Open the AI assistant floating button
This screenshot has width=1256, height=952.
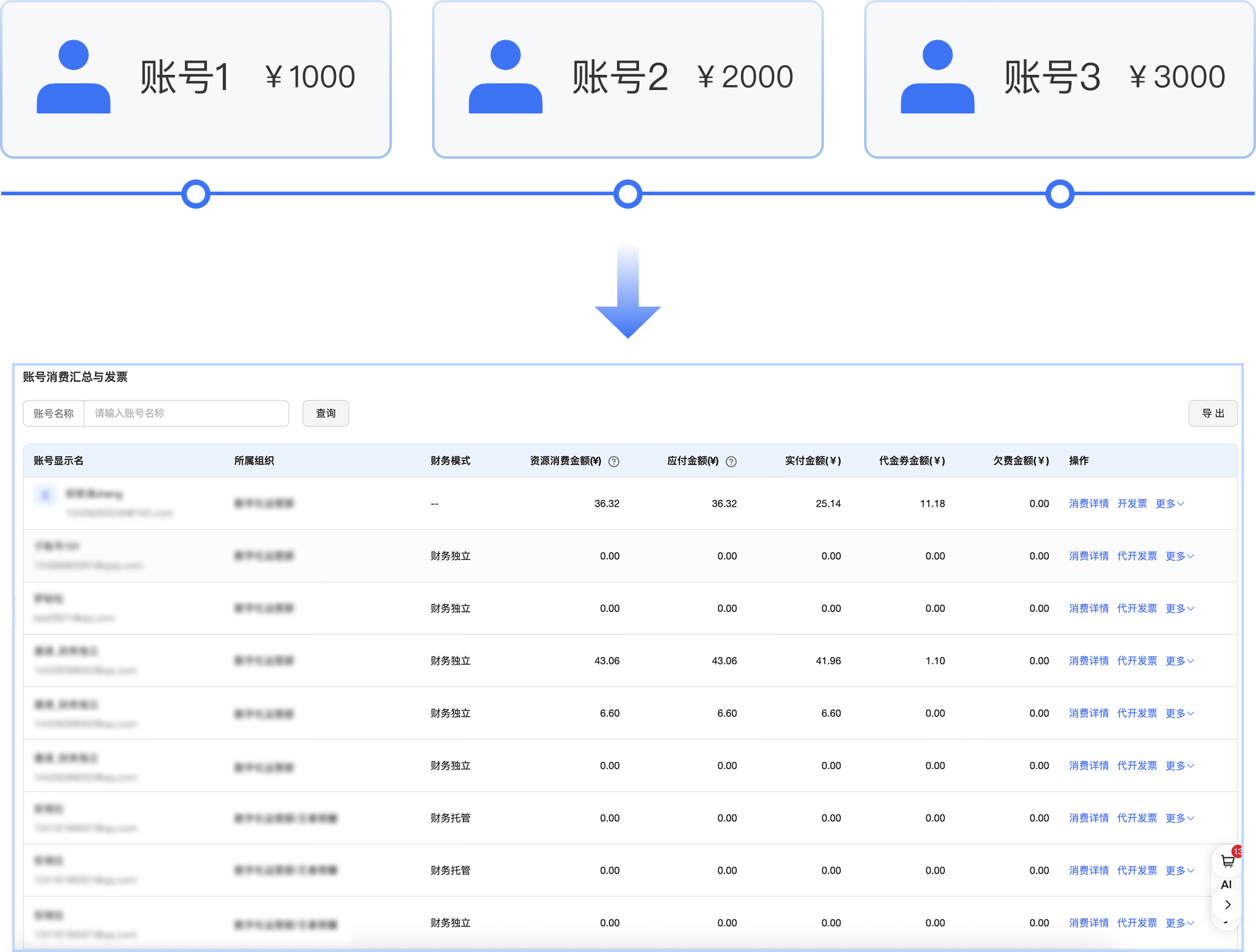coord(1226,884)
